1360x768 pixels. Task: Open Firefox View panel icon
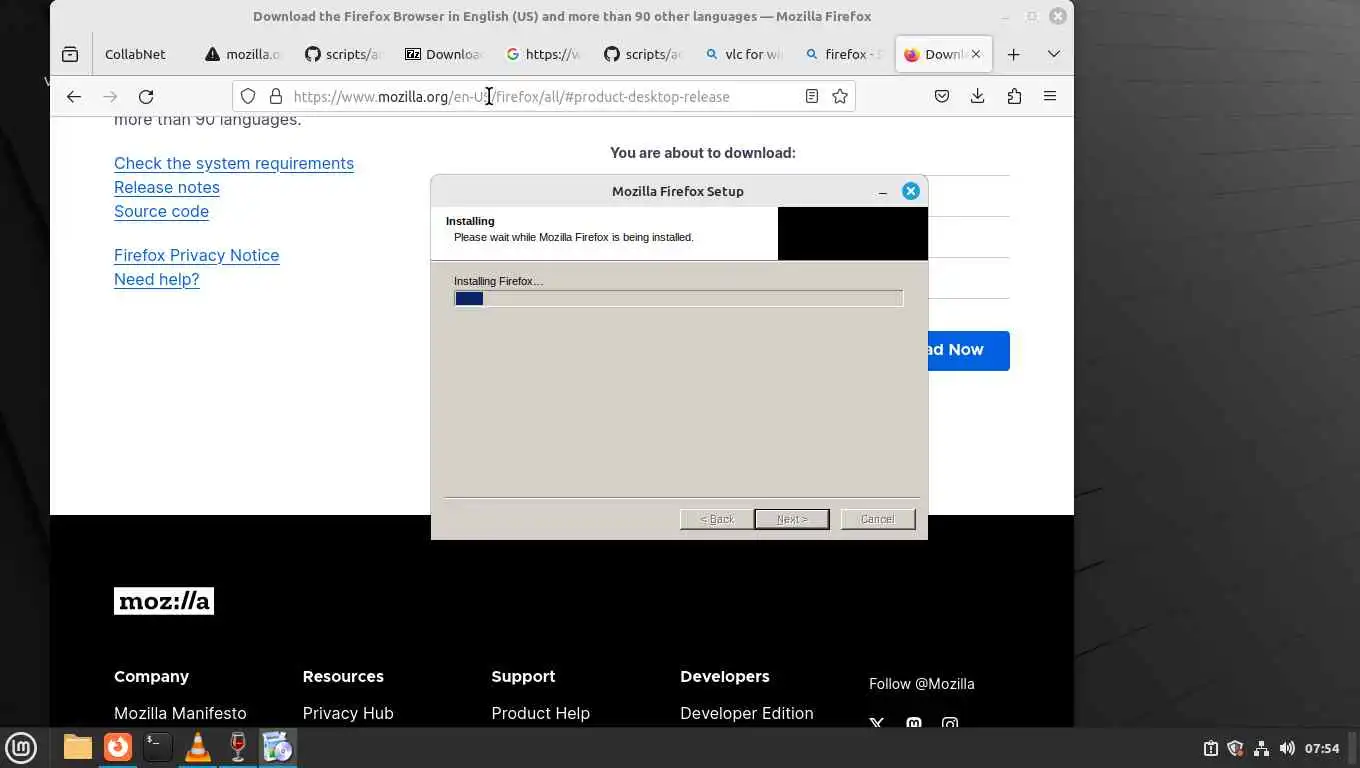click(x=70, y=54)
